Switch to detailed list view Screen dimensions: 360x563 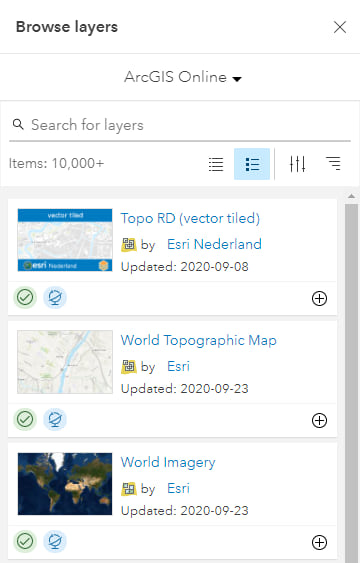coord(252,164)
